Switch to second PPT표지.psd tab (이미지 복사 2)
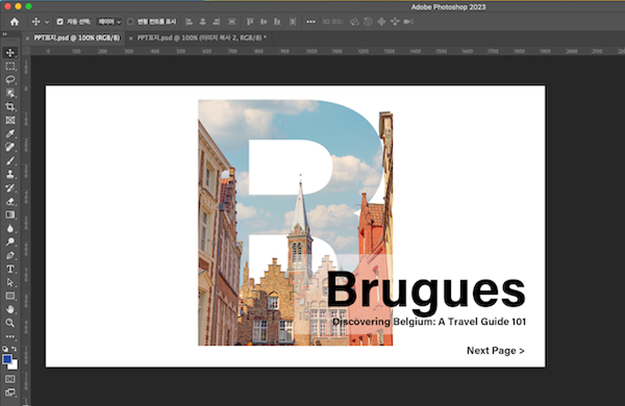The width and height of the screenshot is (625, 406). (198, 37)
